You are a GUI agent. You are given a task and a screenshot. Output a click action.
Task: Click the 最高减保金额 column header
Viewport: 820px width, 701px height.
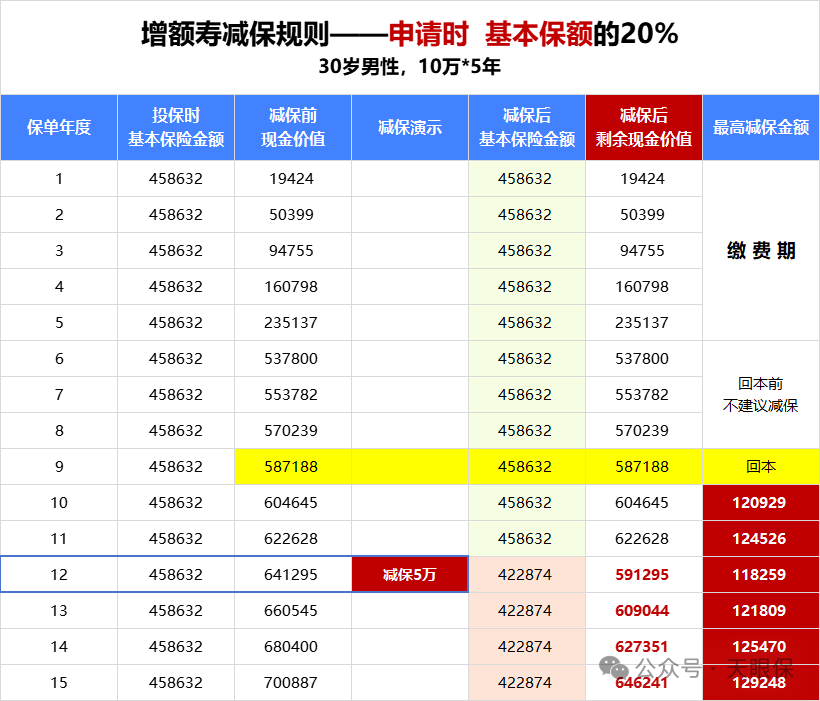tap(761, 127)
